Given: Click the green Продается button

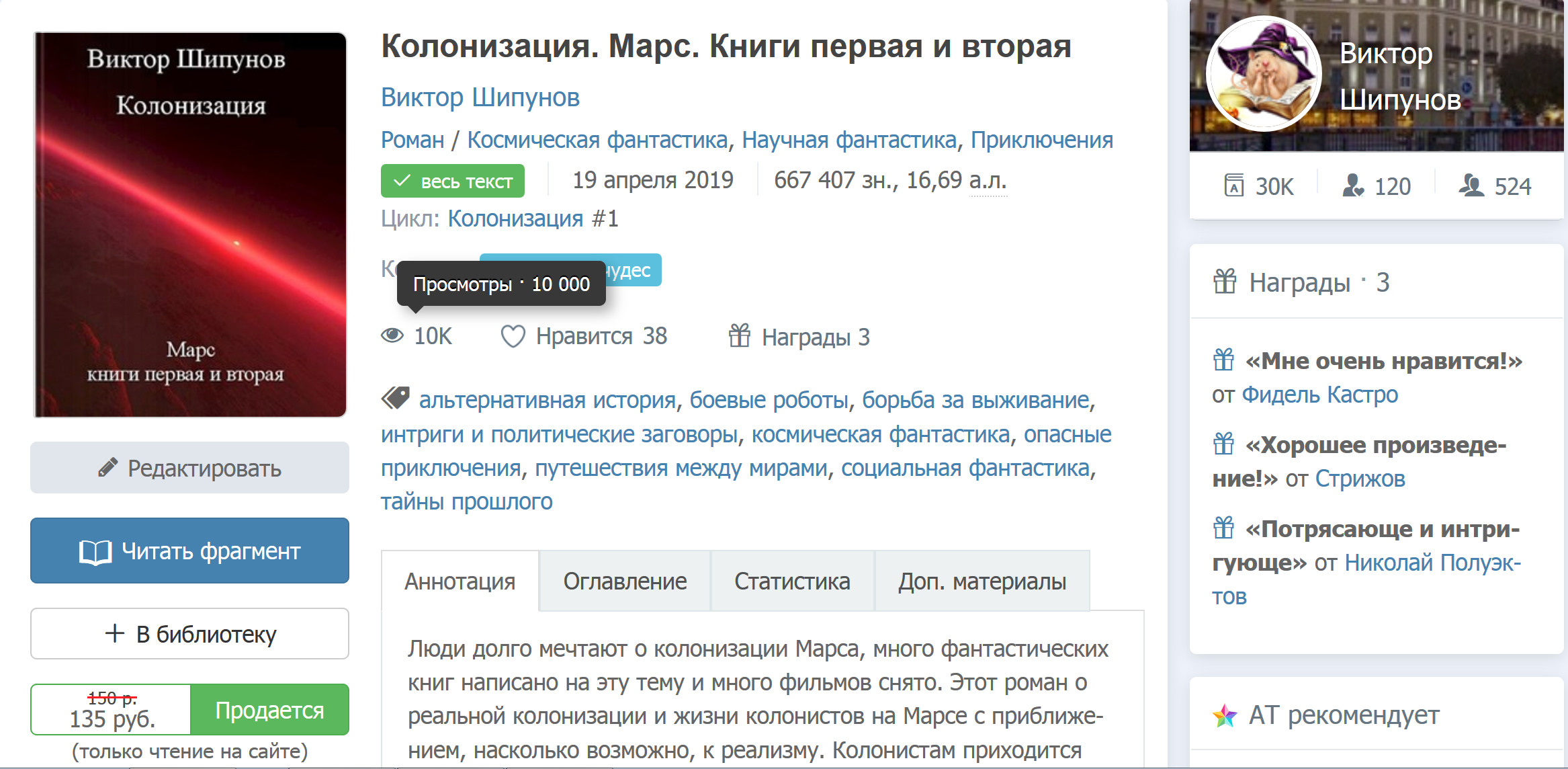Looking at the screenshot, I should (269, 710).
